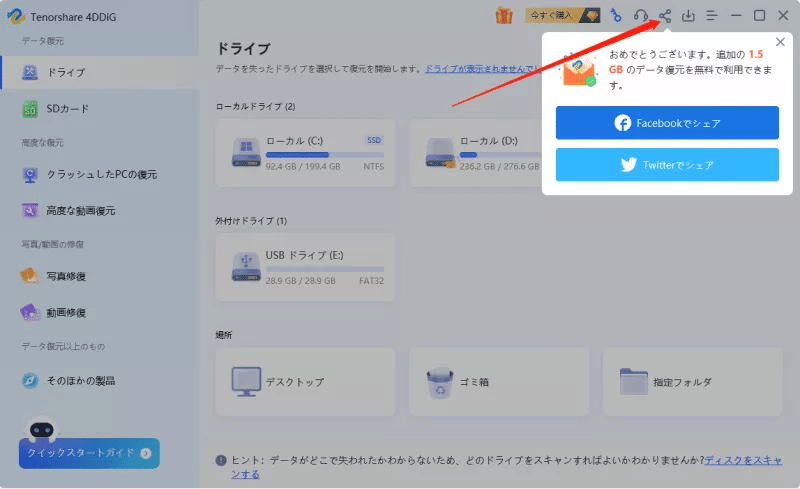Click the robot assistant icon

coord(41,428)
